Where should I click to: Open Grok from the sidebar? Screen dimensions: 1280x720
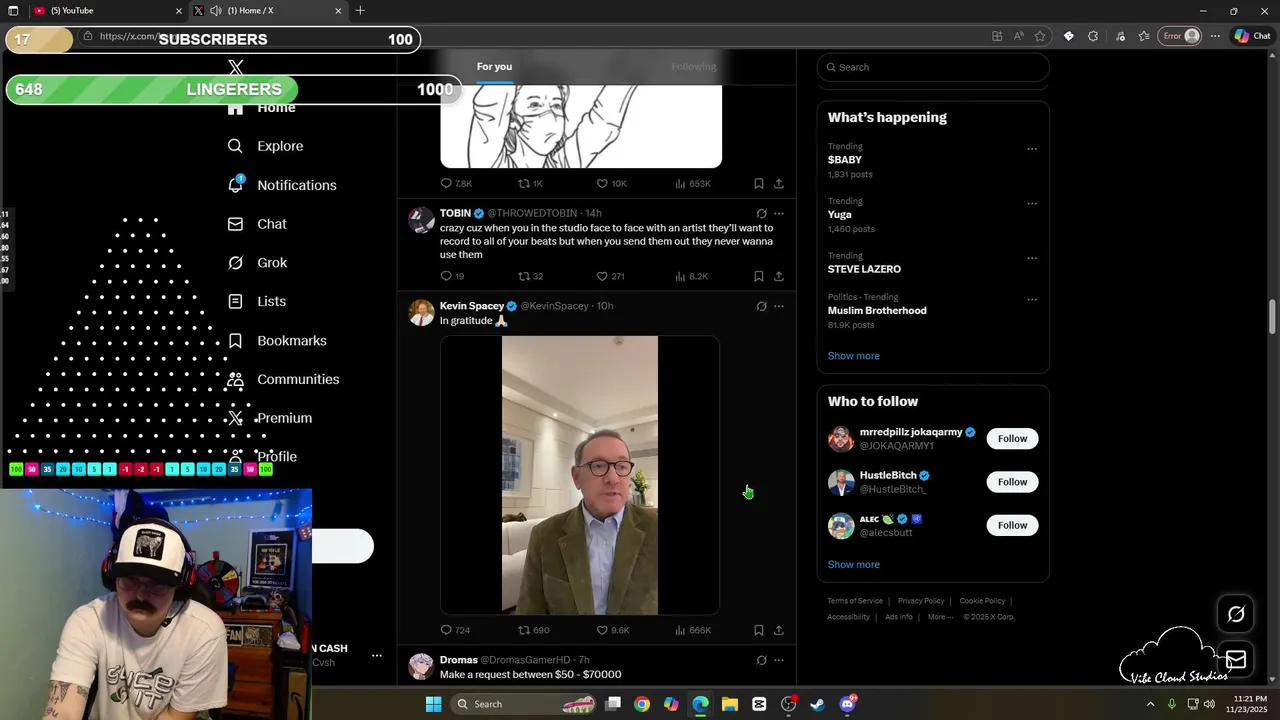257,263
